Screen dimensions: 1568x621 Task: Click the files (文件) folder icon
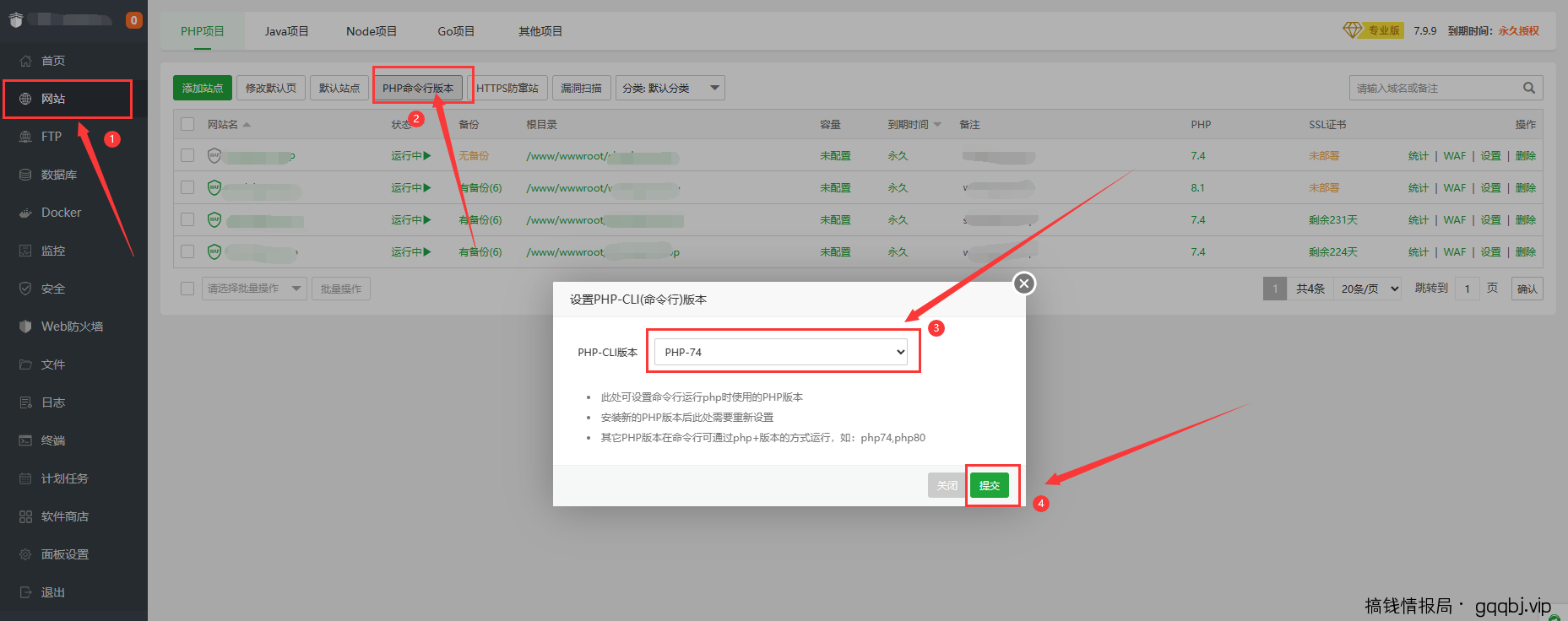pyautogui.click(x=25, y=364)
